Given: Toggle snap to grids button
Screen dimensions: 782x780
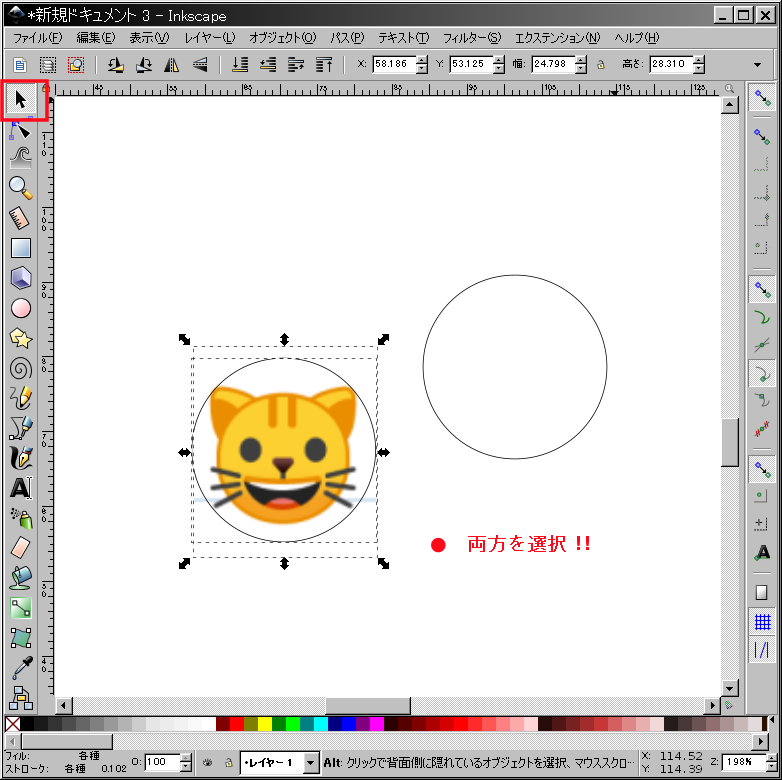Looking at the screenshot, I should [x=762, y=622].
